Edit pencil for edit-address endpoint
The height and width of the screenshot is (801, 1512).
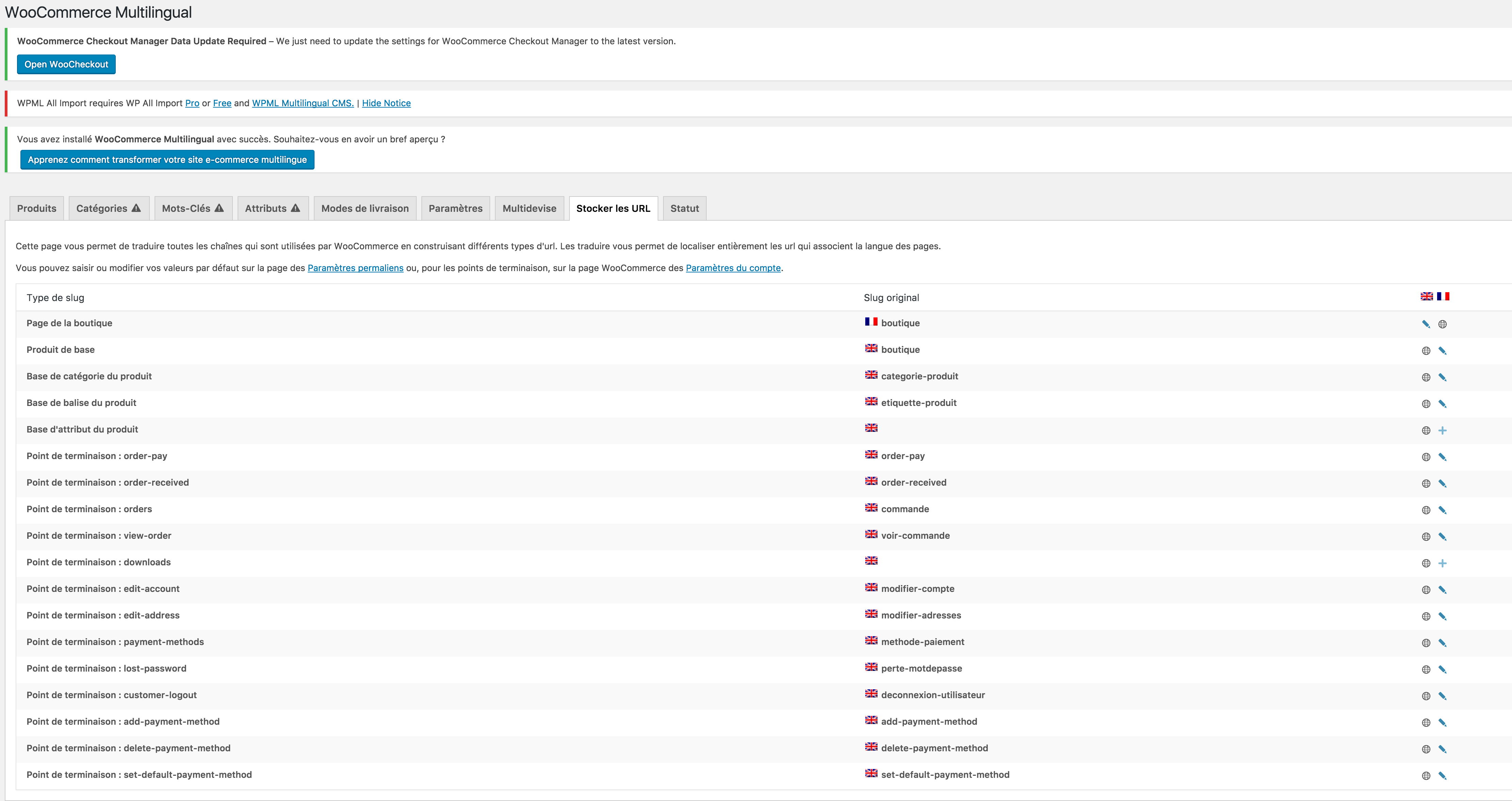[x=1442, y=617]
